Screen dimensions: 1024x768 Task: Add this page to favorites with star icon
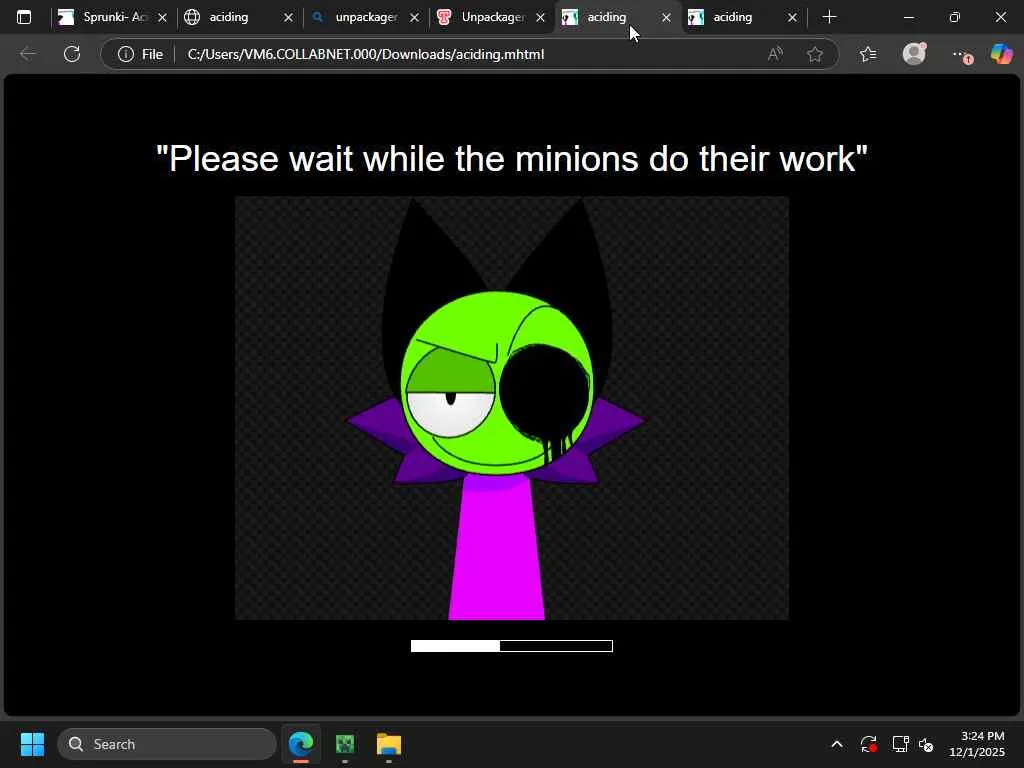814,54
